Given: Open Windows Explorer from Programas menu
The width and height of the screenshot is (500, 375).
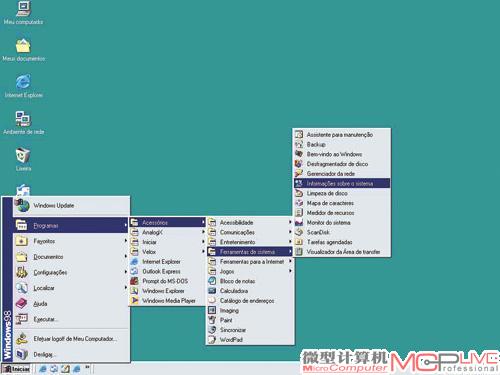Looking at the screenshot, I should coord(168,291).
